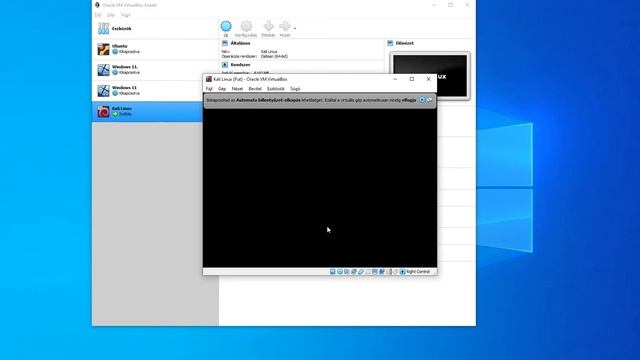The image size is (640, 360).
Task: Open Fájl menu in VirtualBox Manager window
Action: point(98,15)
